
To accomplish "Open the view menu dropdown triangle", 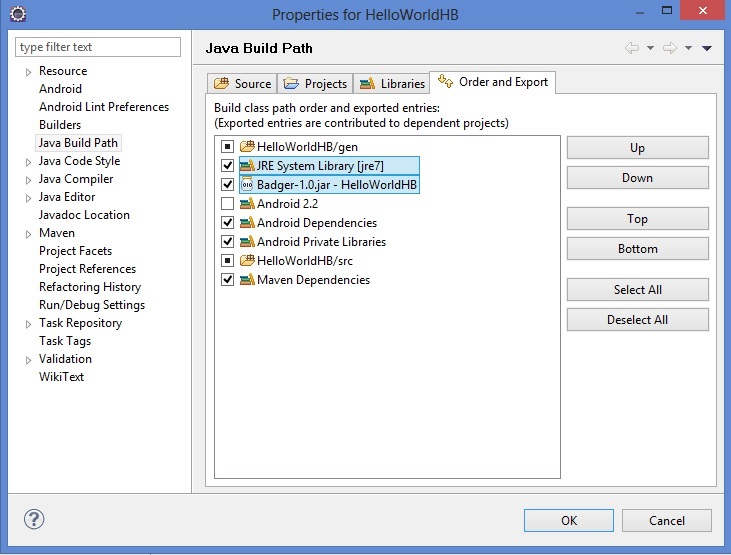I will 707,48.
